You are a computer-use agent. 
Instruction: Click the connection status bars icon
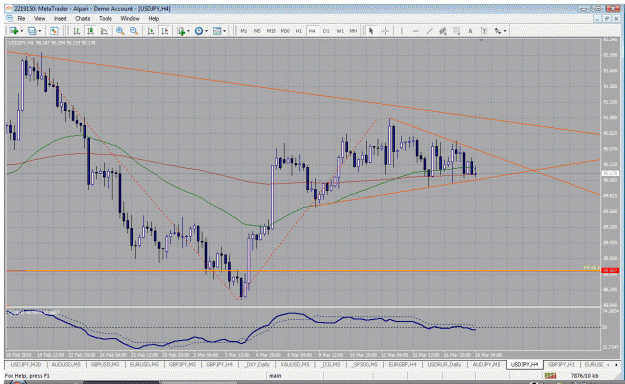(x=550, y=376)
